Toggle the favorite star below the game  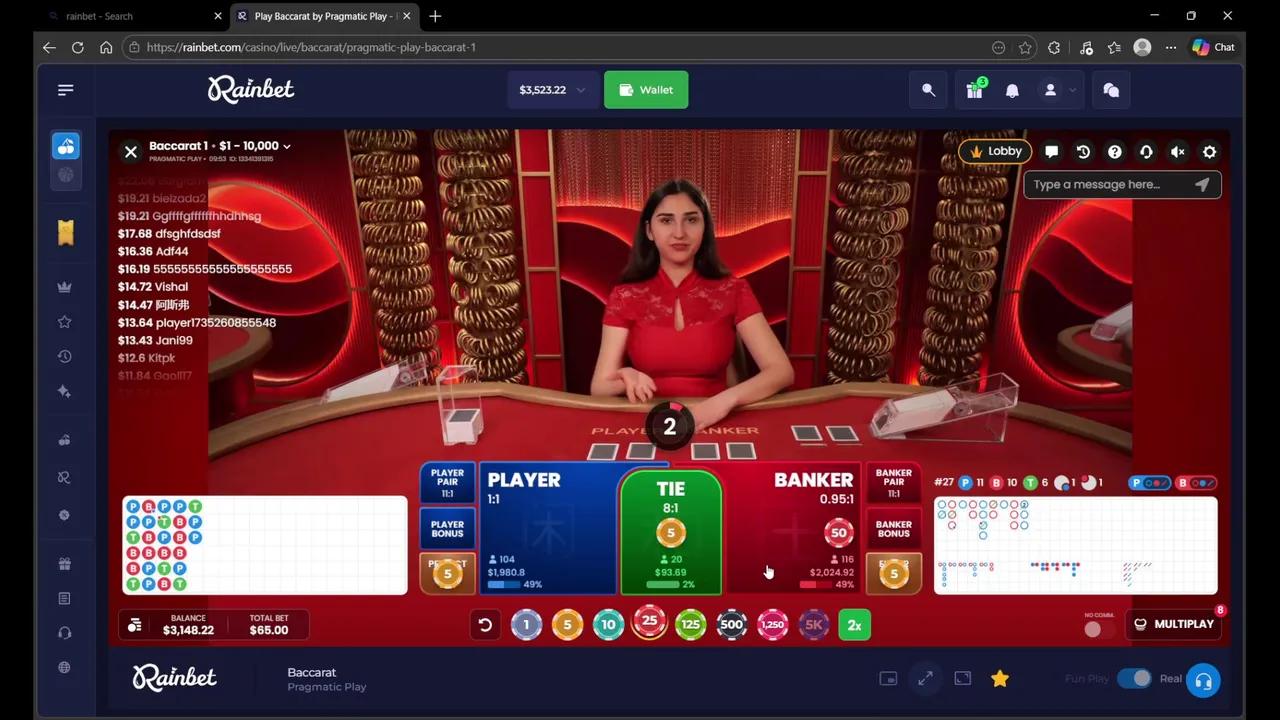point(1000,678)
